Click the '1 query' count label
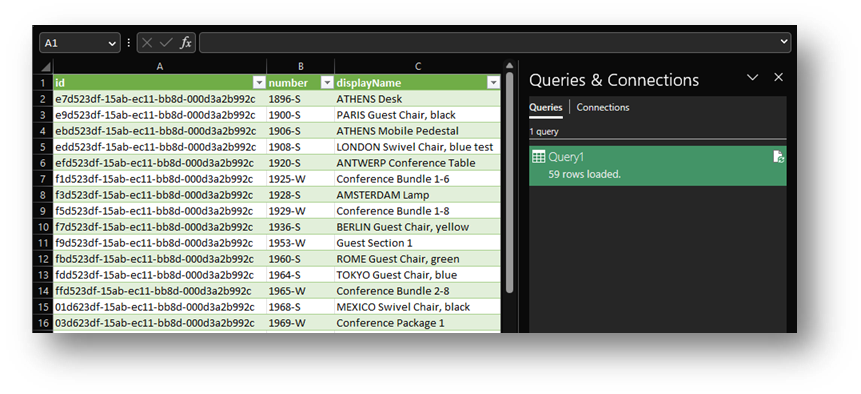The width and height of the screenshot is (861, 394). point(544,132)
